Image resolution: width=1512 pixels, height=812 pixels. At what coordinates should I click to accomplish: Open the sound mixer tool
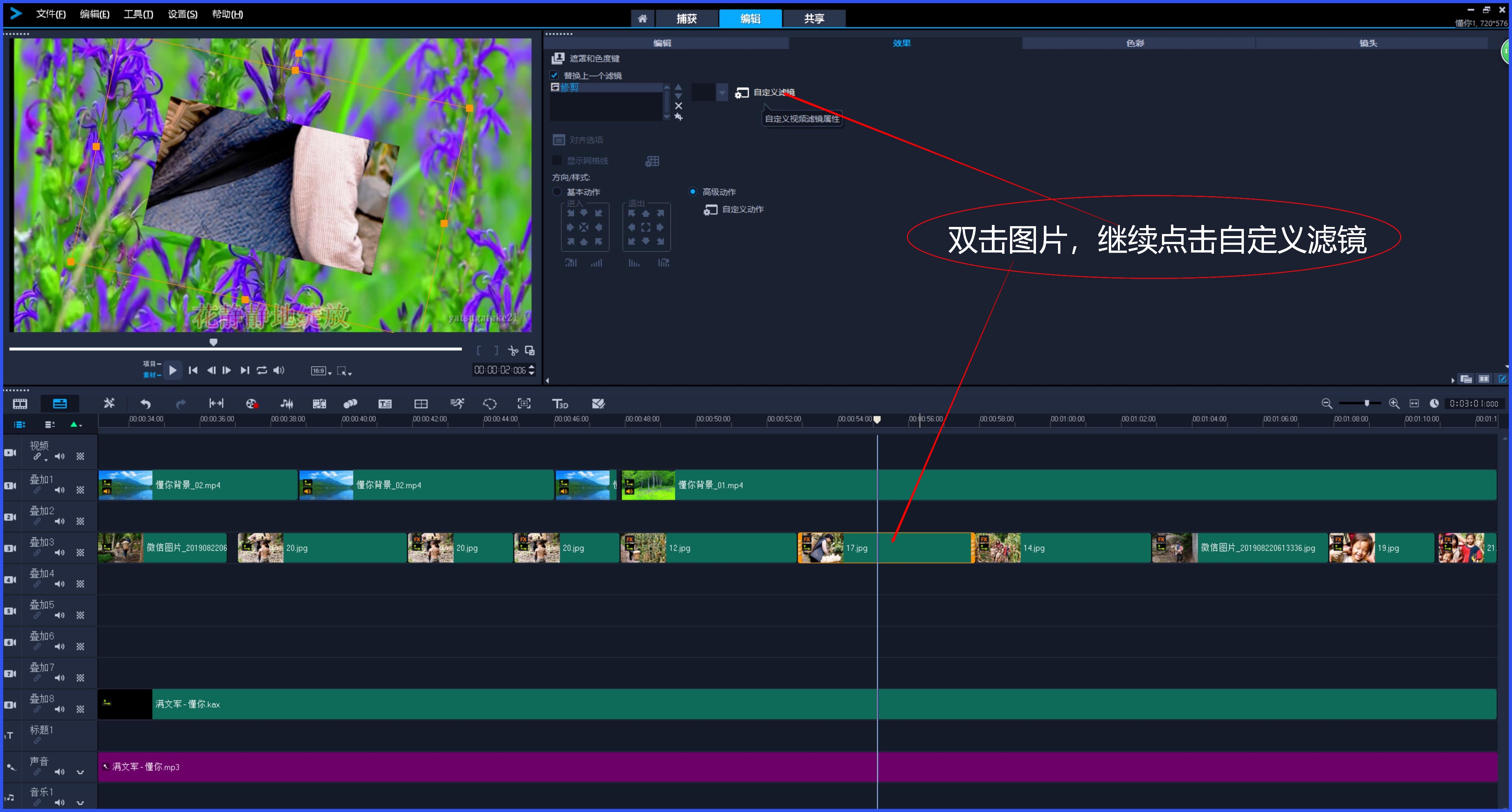coord(287,403)
